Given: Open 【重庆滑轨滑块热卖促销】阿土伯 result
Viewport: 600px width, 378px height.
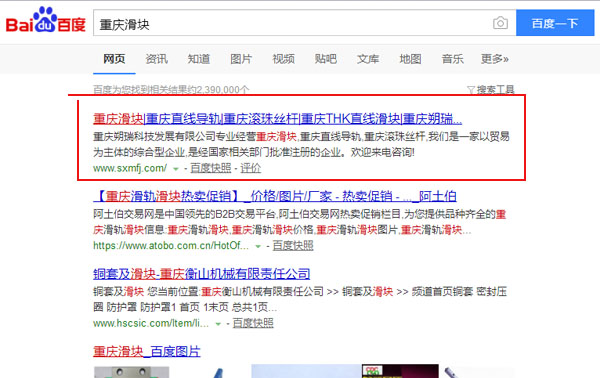Looking at the screenshot, I should pyautogui.click(x=275, y=196).
